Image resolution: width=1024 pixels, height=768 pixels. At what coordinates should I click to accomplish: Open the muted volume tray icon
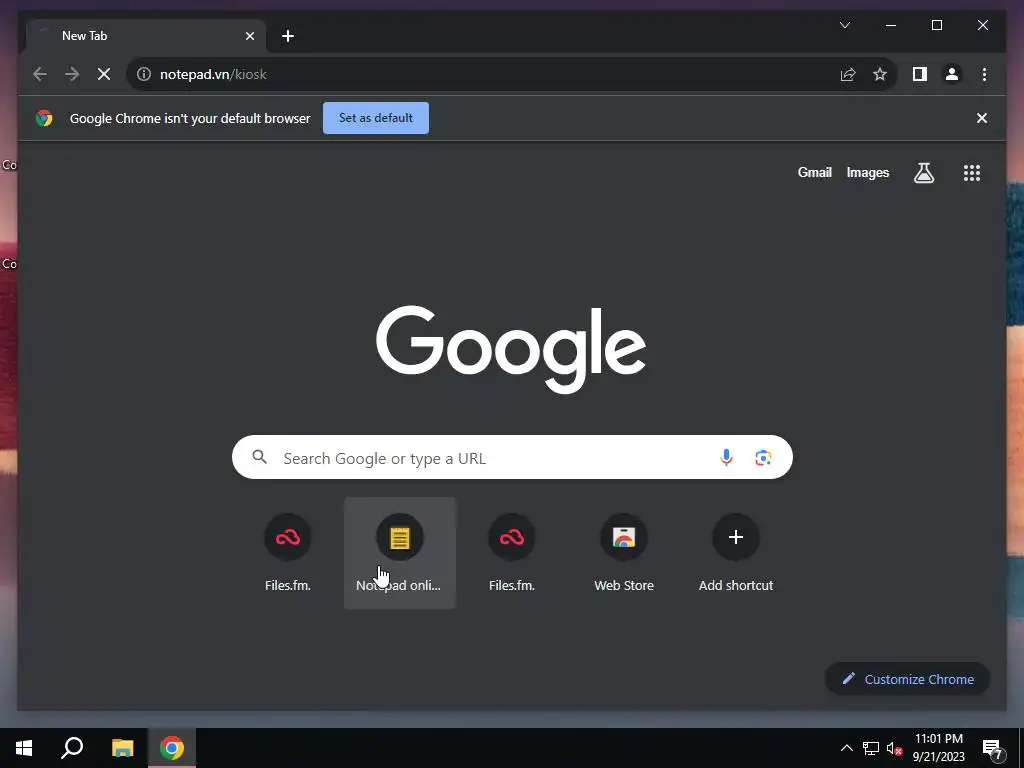pos(894,748)
